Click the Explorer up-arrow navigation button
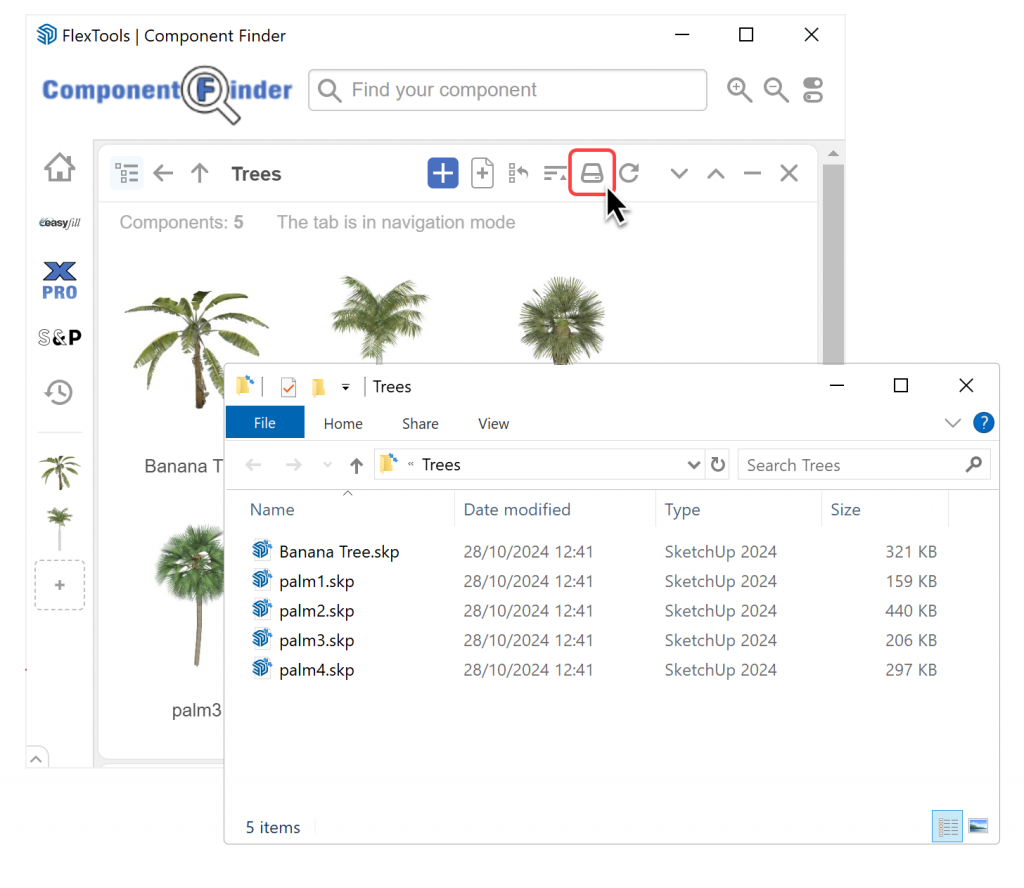This screenshot has height=888, width=1024. (356, 466)
